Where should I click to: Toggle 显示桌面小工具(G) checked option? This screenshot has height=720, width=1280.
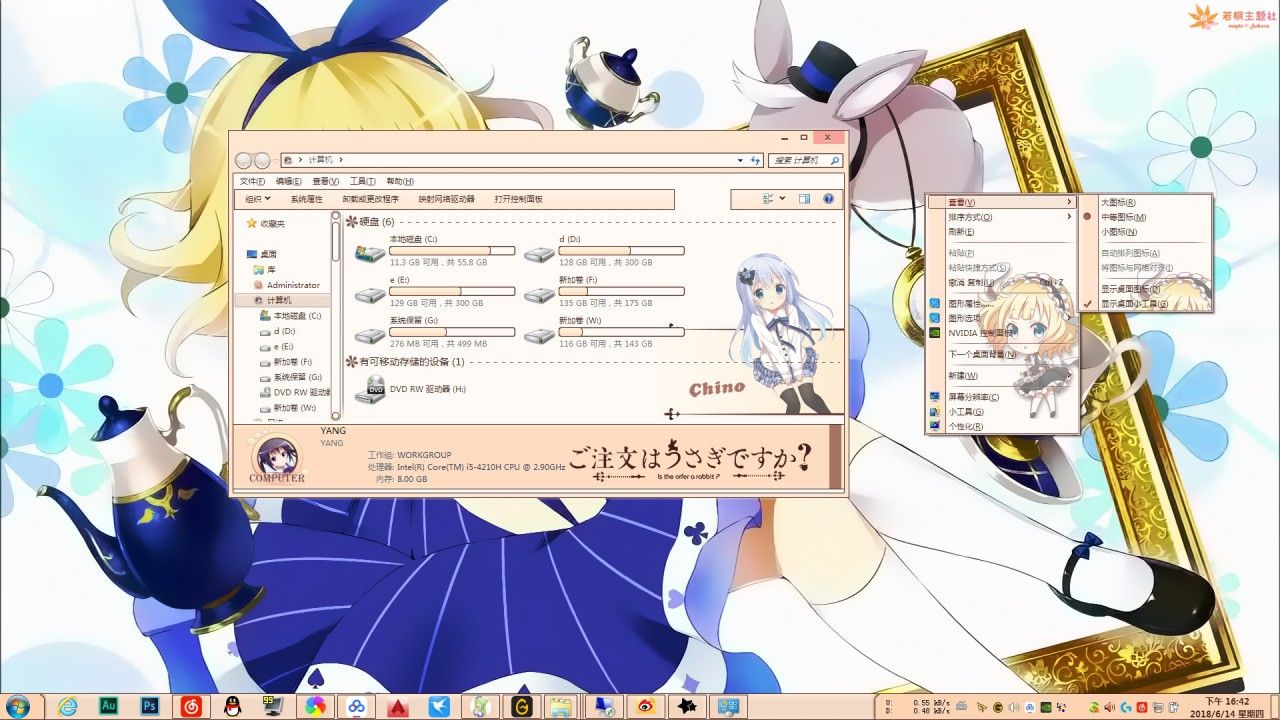1134,303
